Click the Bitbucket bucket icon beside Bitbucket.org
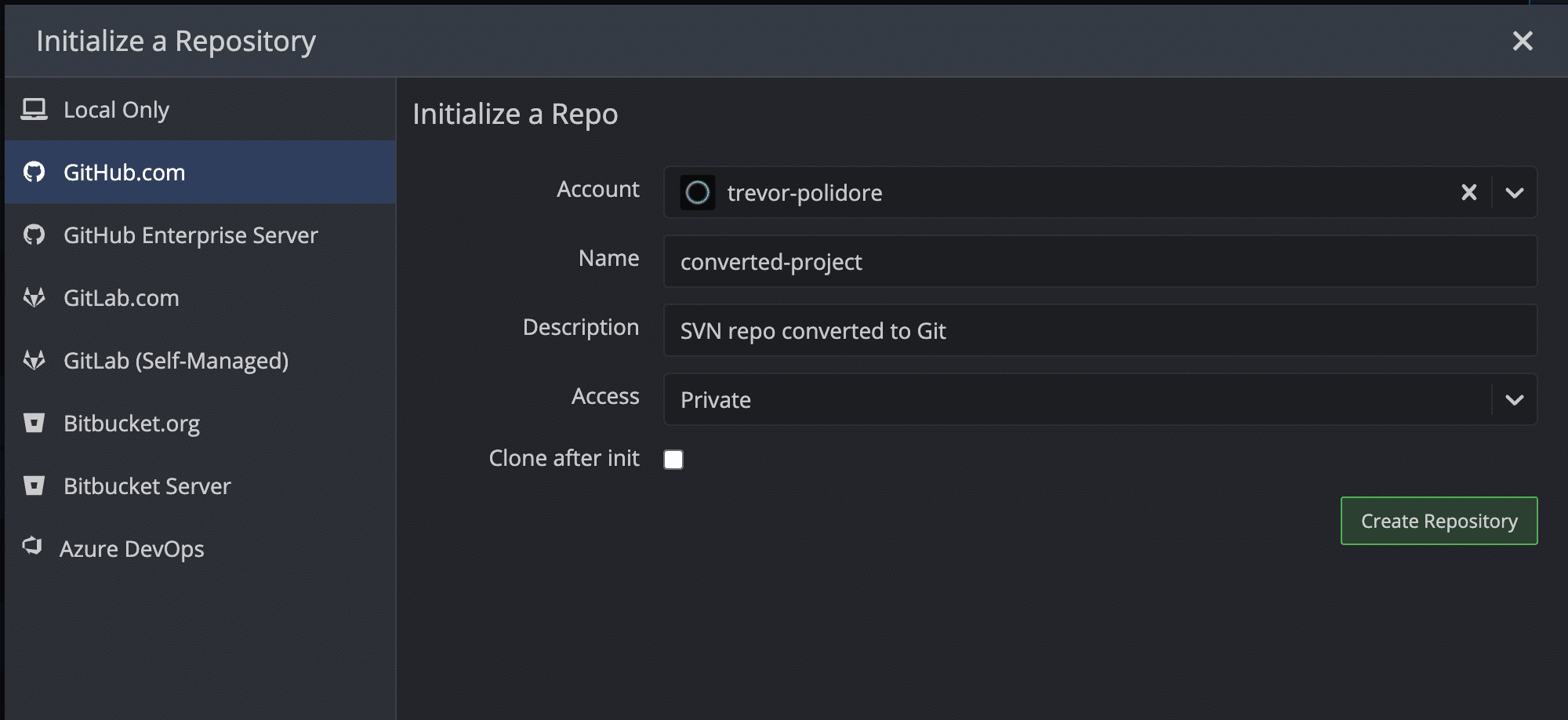Image resolution: width=1568 pixels, height=720 pixels. 34,423
